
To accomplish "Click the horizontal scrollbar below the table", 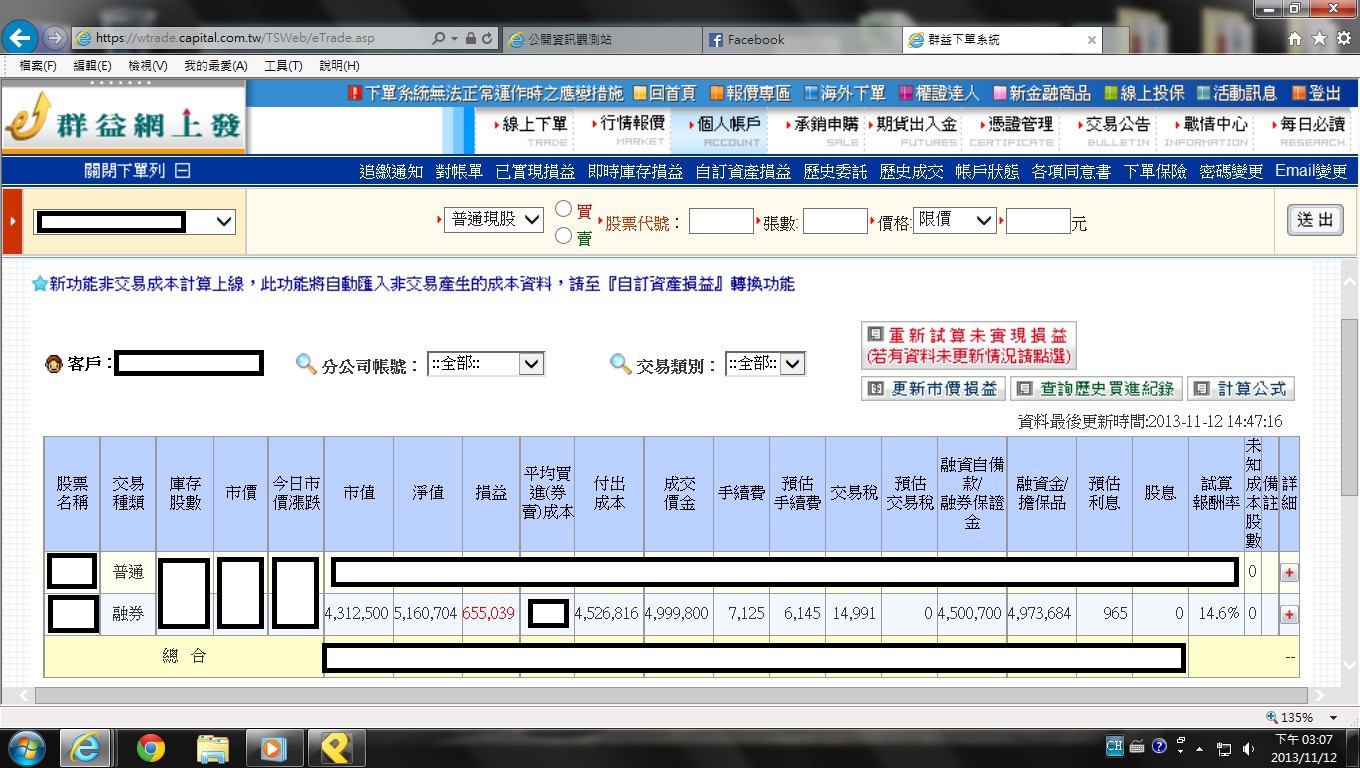I will [x=670, y=695].
